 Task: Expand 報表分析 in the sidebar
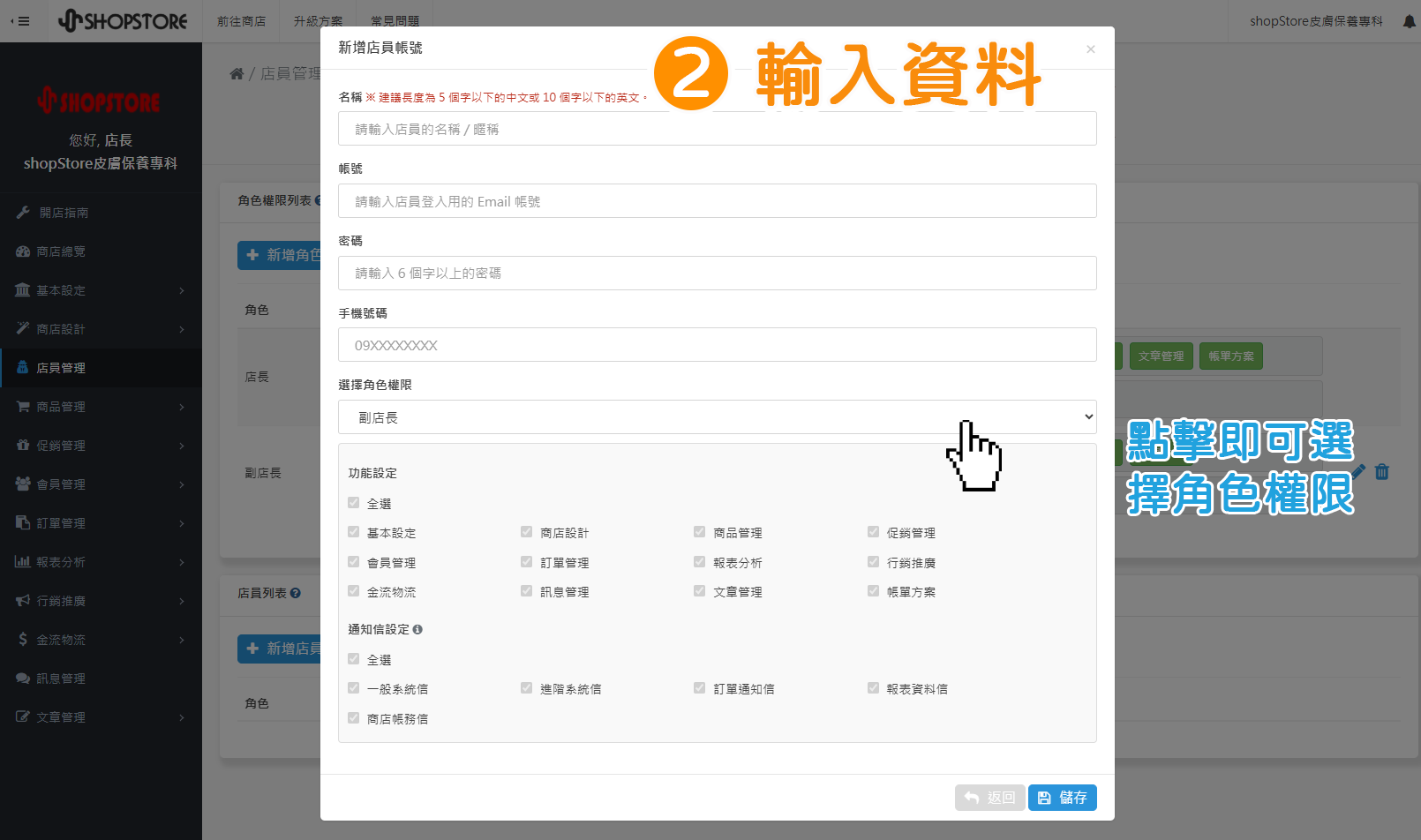[101, 562]
